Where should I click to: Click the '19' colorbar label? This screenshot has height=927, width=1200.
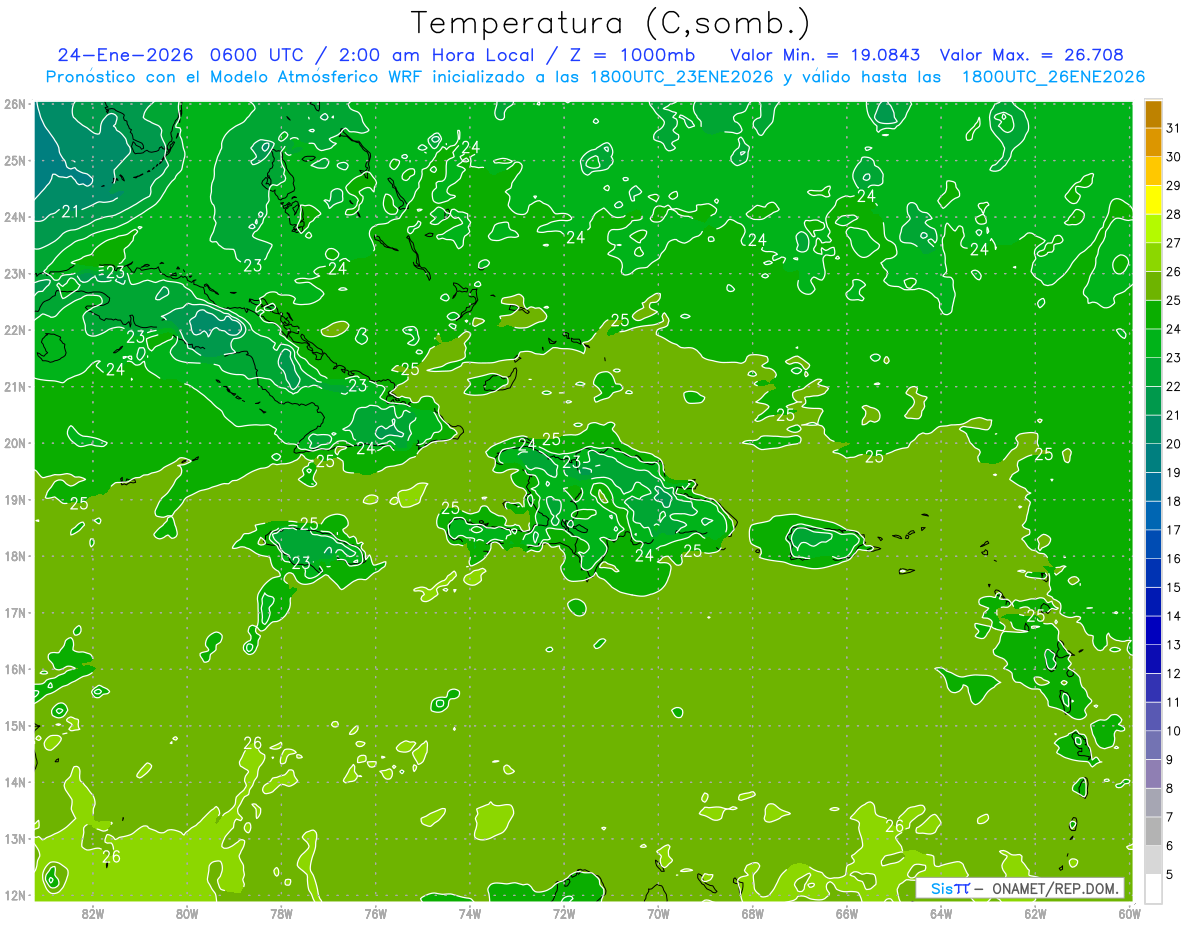(x=1173, y=472)
